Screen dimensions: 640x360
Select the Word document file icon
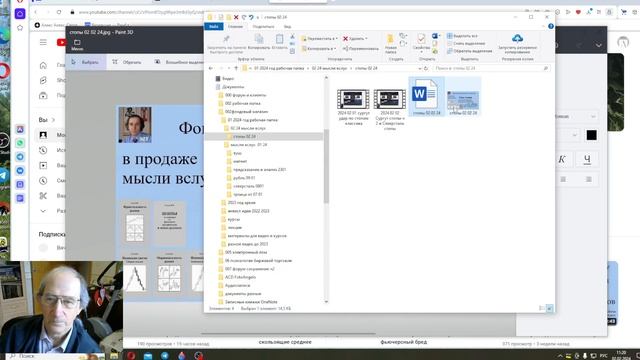[x=425, y=94]
